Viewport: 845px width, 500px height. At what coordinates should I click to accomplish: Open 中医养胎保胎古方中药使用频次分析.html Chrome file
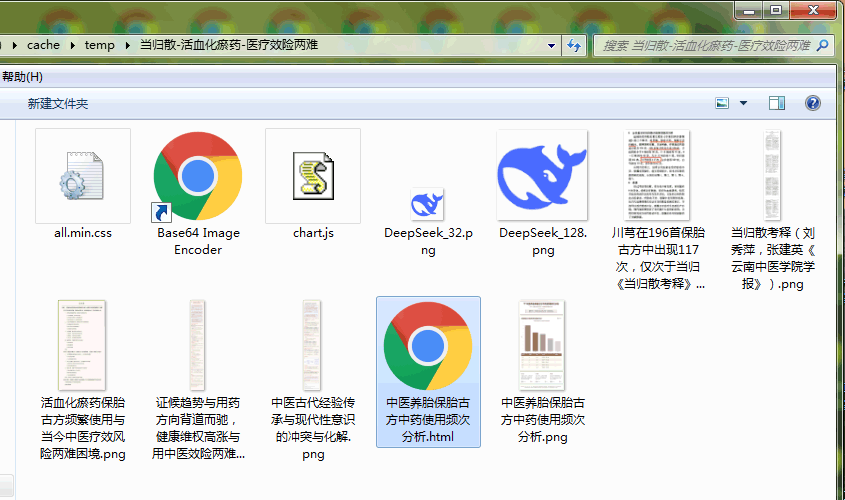tap(428, 345)
